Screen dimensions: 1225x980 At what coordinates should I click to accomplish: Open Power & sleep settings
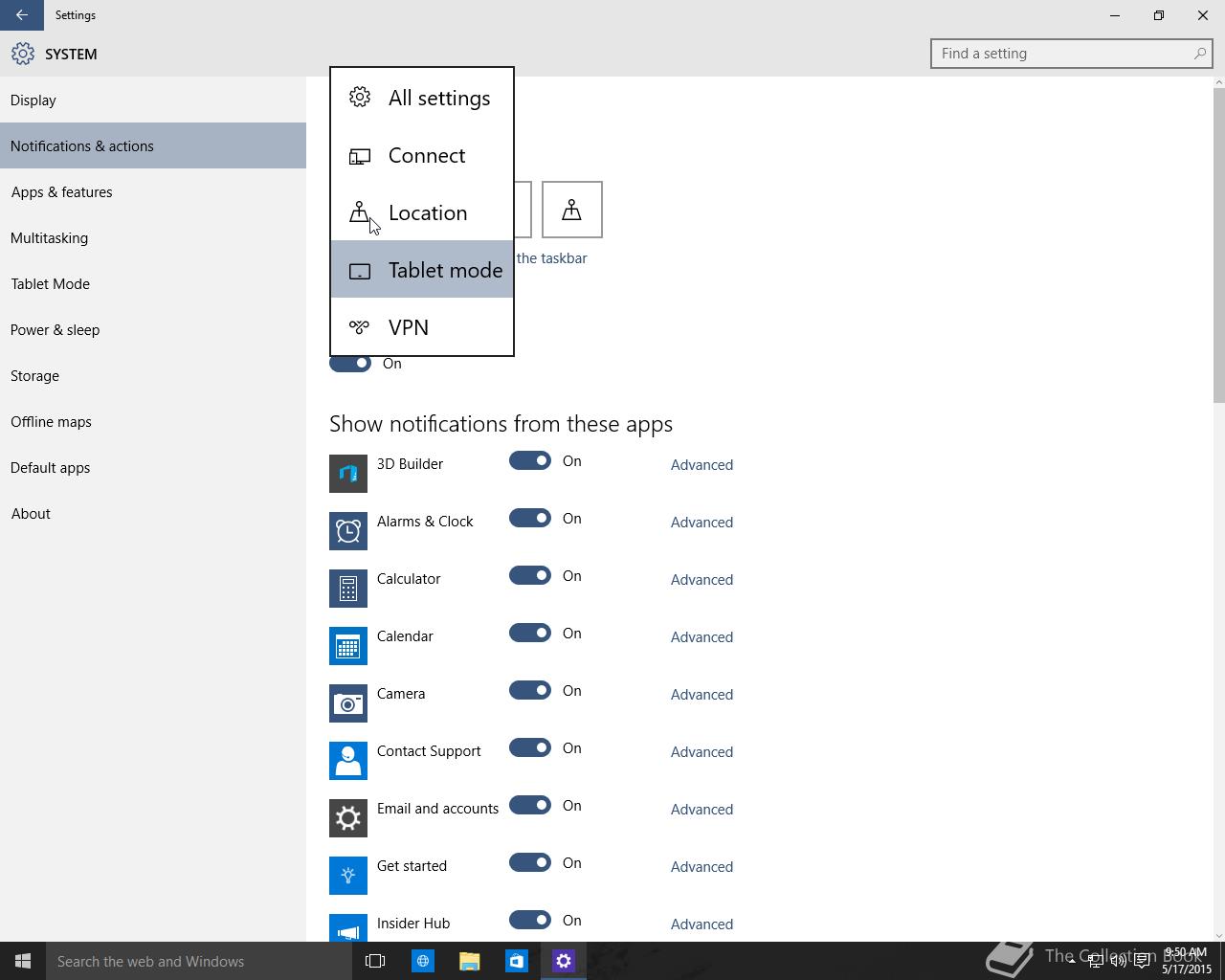[153, 329]
